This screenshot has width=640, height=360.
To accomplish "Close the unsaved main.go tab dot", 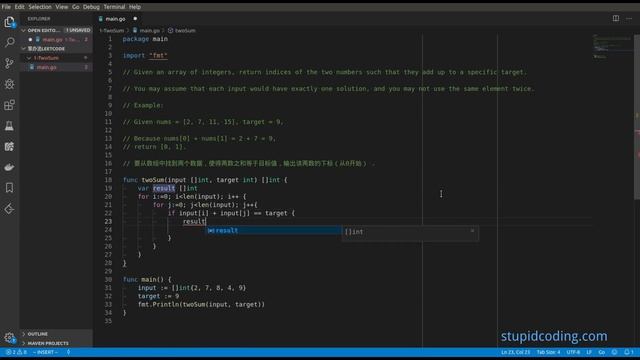I will [135, 18].
